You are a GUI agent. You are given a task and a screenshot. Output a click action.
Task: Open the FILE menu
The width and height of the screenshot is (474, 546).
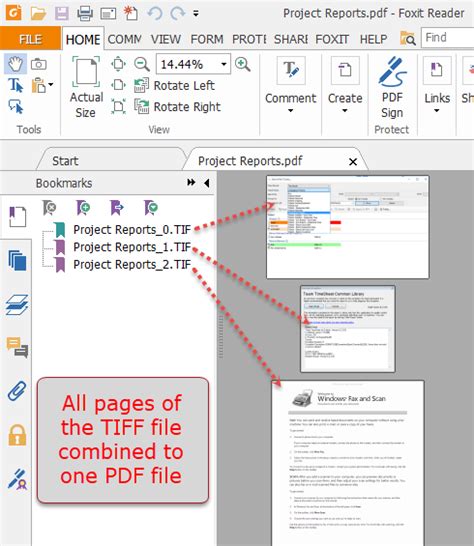[x=30, y=39]
